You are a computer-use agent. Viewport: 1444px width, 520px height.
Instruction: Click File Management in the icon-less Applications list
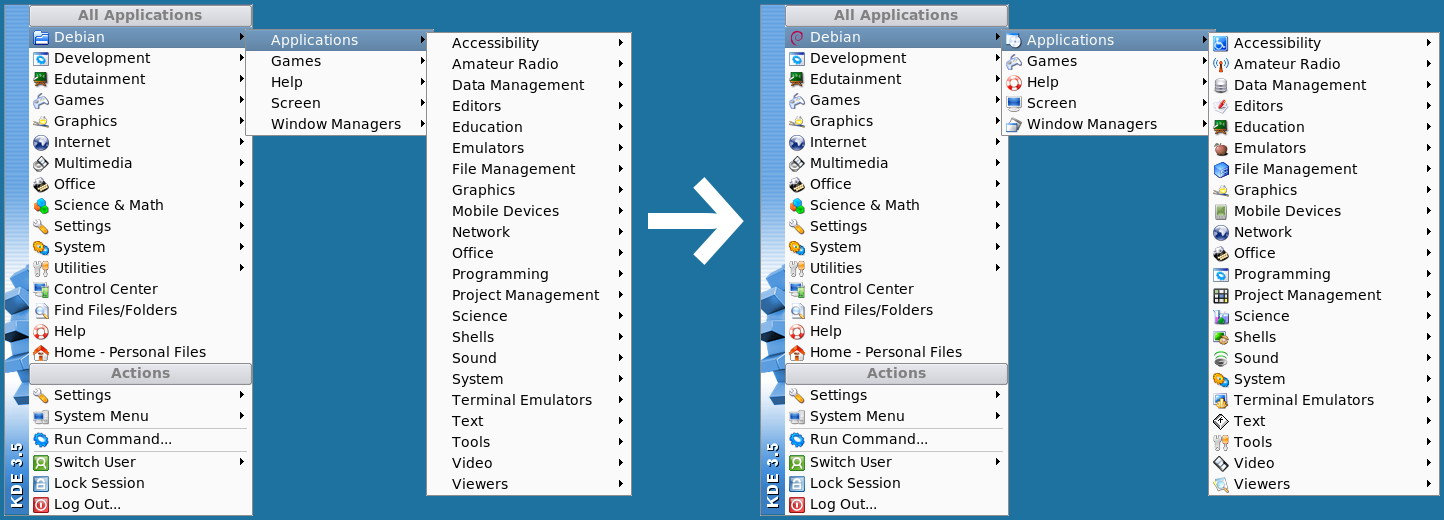(529, 169)
